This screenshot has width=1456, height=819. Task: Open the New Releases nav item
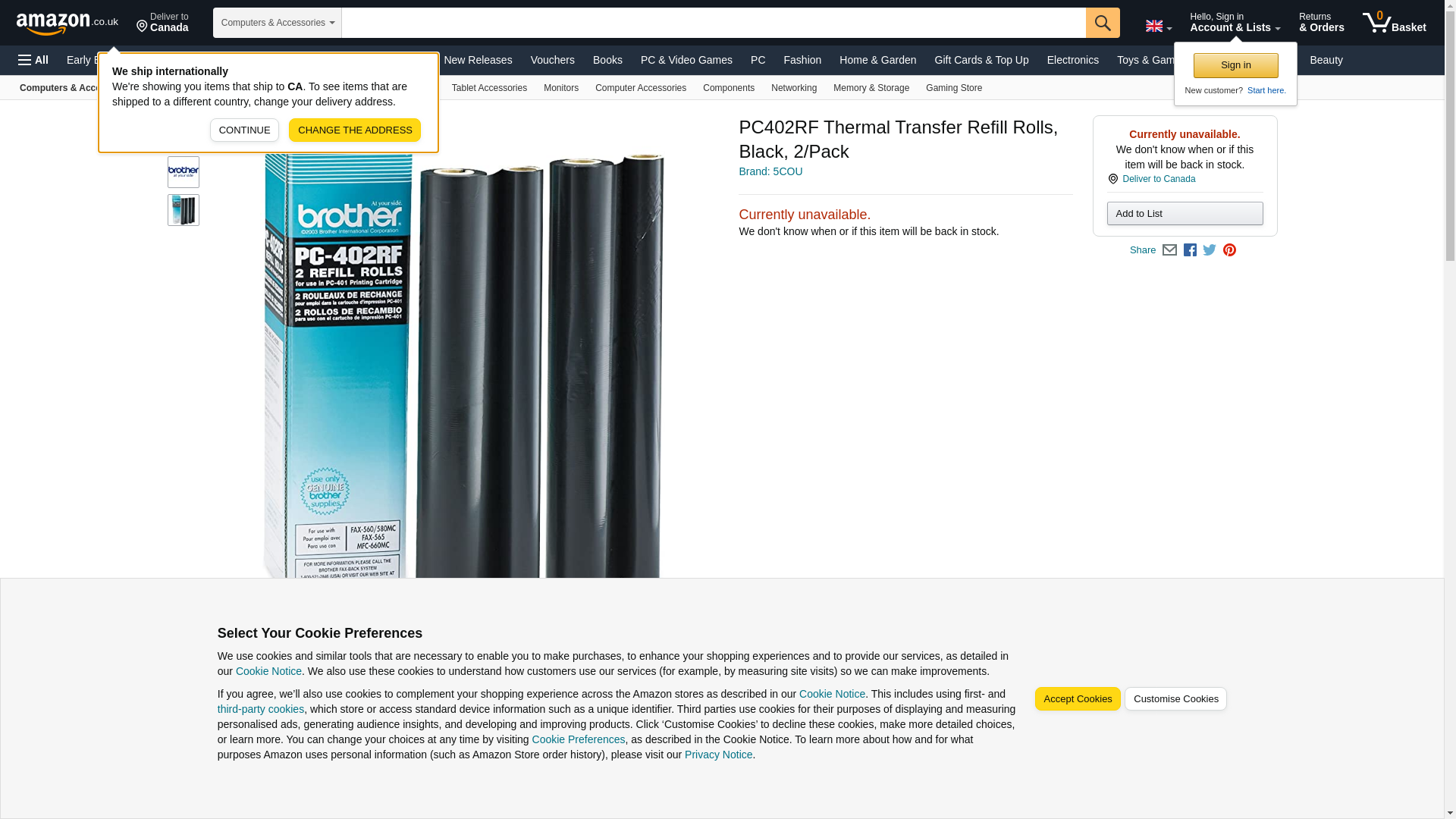click(x=478, y=60)
